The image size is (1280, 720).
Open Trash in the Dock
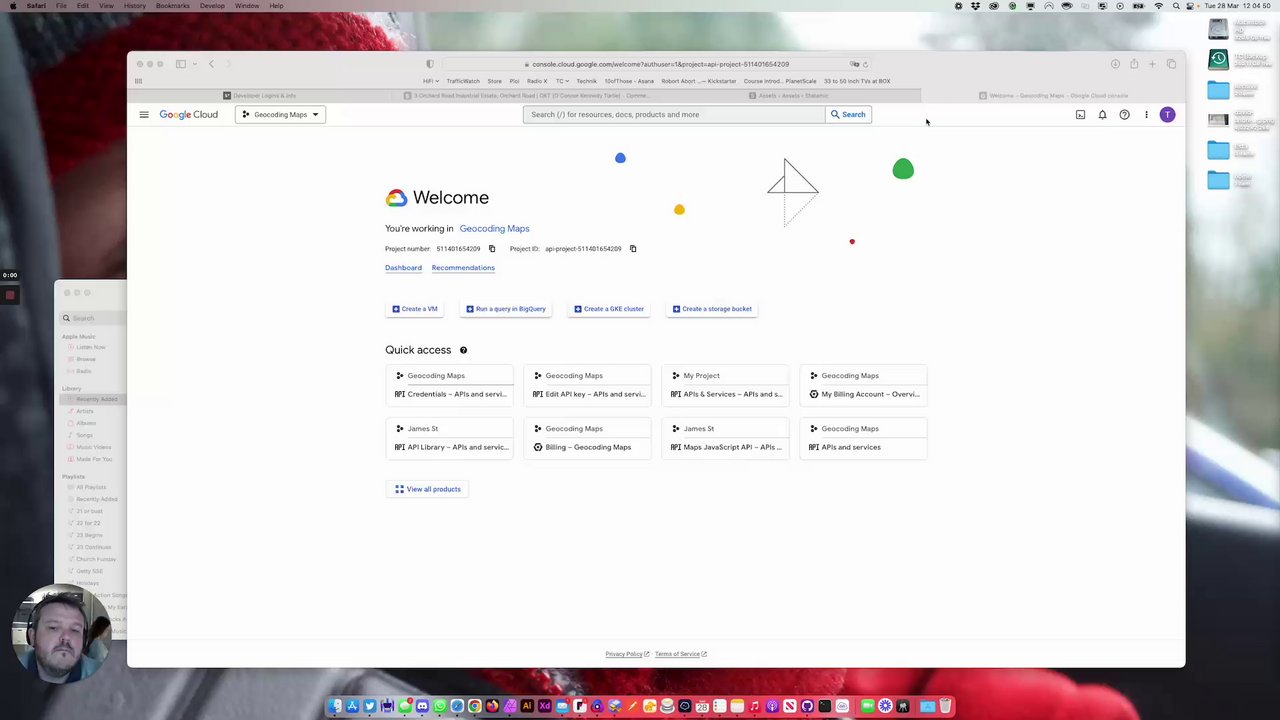[x=945, y=707]
